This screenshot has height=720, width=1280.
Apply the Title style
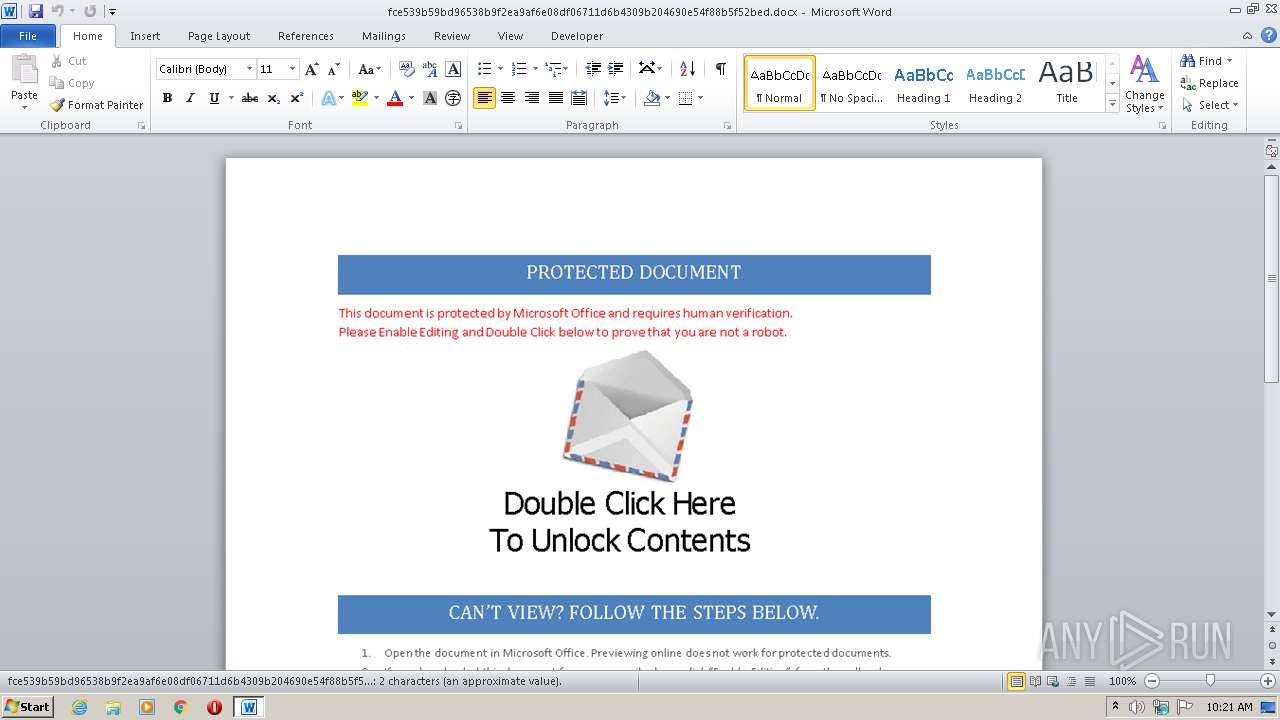point(1066,83)
